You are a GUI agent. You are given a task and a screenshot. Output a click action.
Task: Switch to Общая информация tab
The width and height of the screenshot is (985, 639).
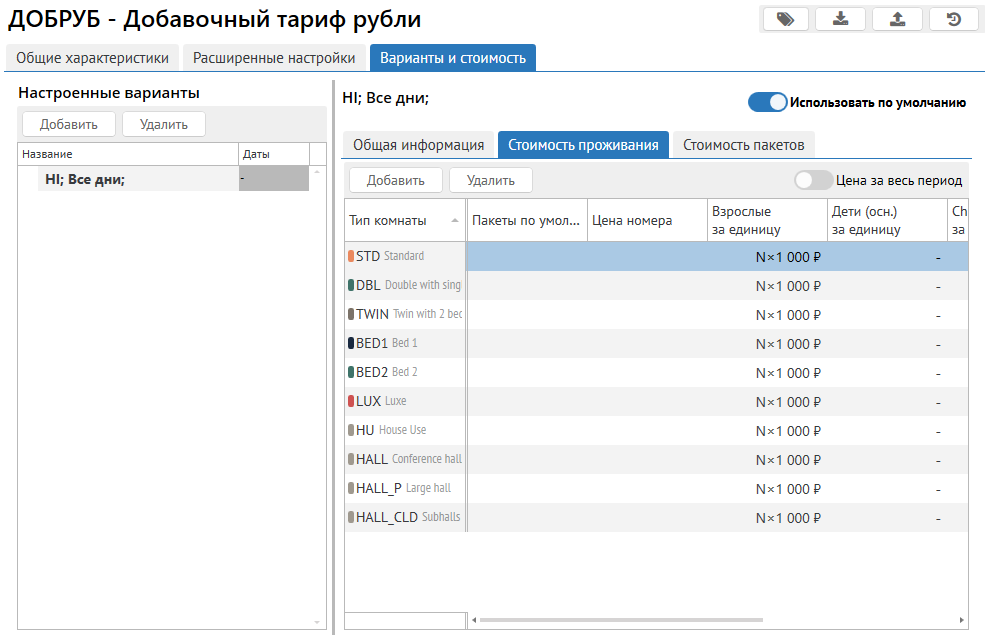click(x=418, y=144)
